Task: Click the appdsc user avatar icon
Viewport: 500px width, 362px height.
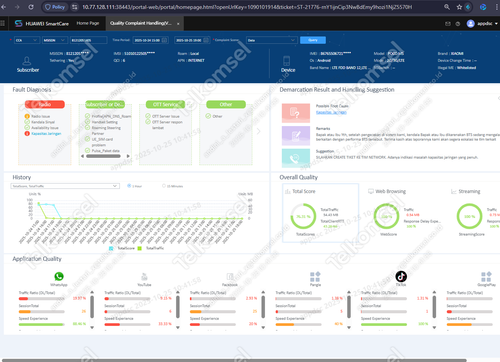Action: click(470, 23)
